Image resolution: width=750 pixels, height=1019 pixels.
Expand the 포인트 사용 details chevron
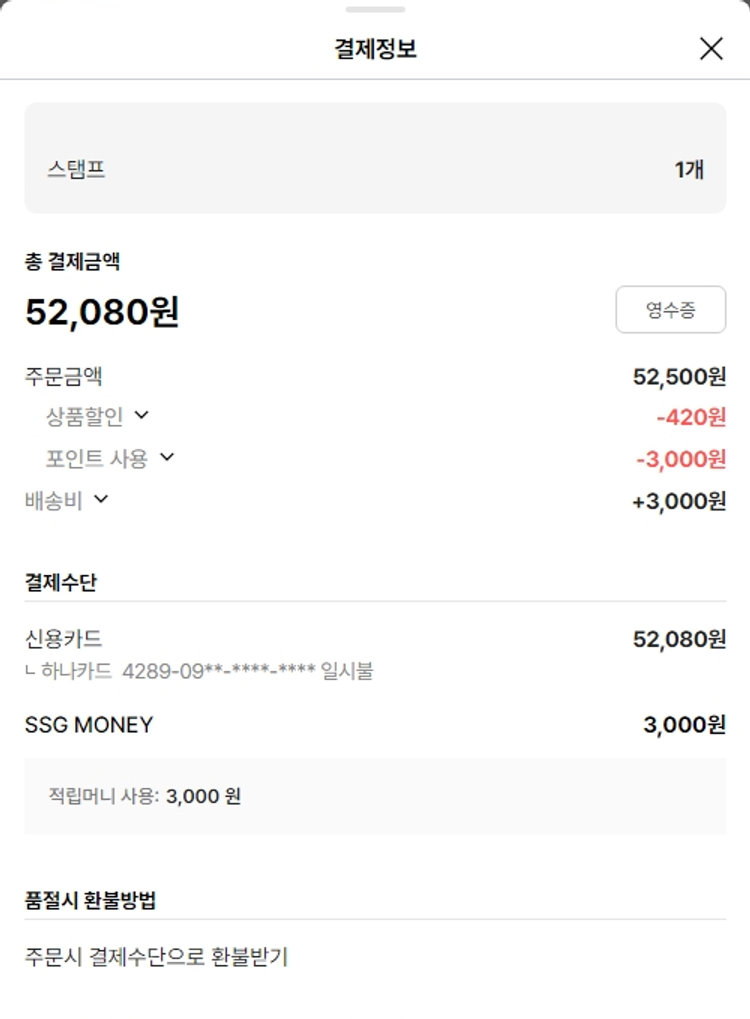(167, 457)
